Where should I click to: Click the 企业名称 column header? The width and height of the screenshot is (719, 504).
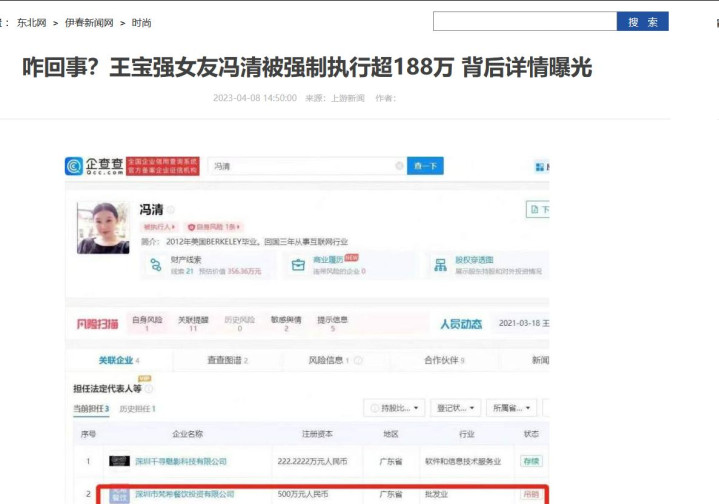pos(188,434)
